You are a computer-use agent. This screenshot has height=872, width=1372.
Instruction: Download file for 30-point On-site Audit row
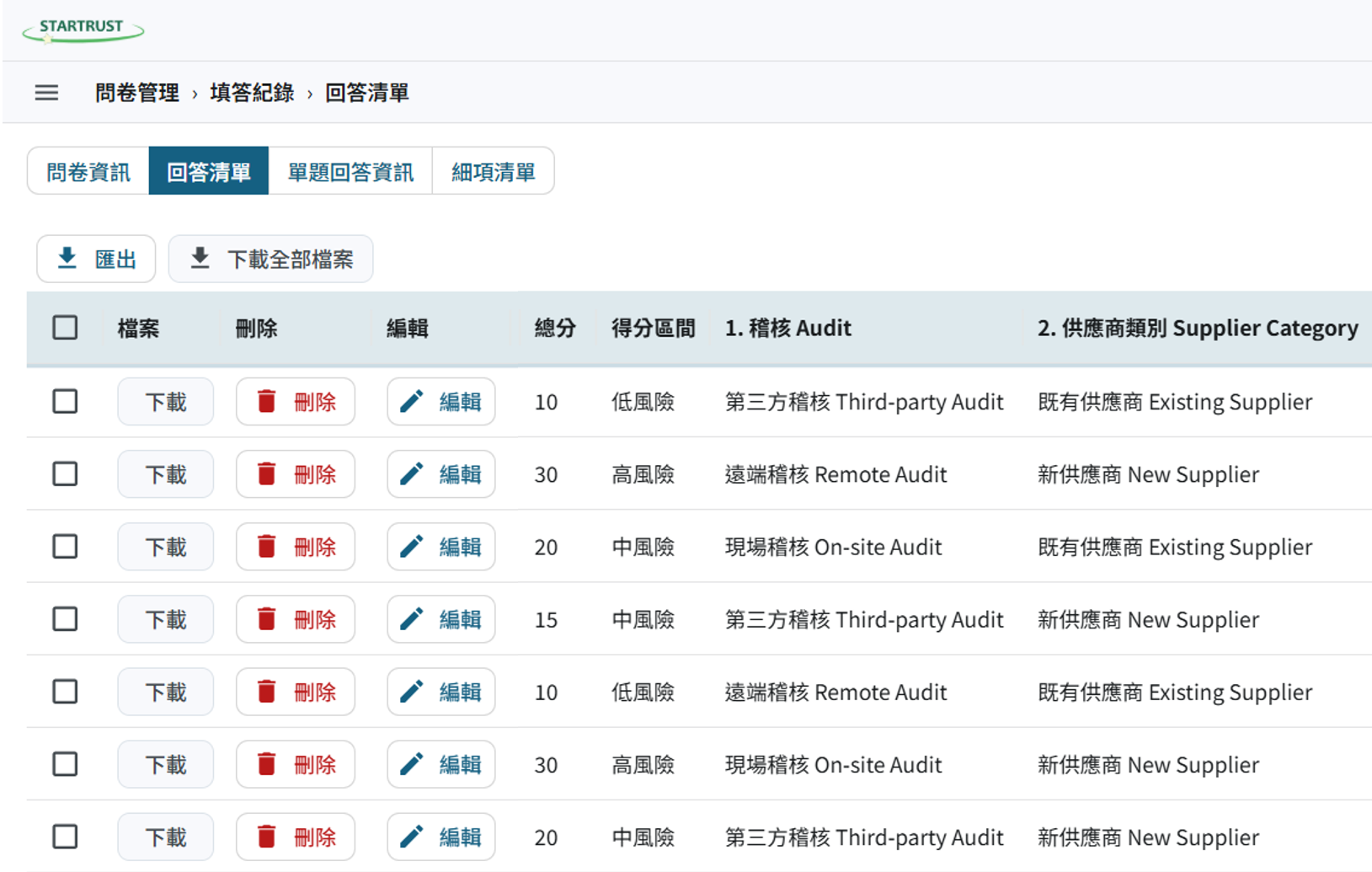tap(165, 764)
